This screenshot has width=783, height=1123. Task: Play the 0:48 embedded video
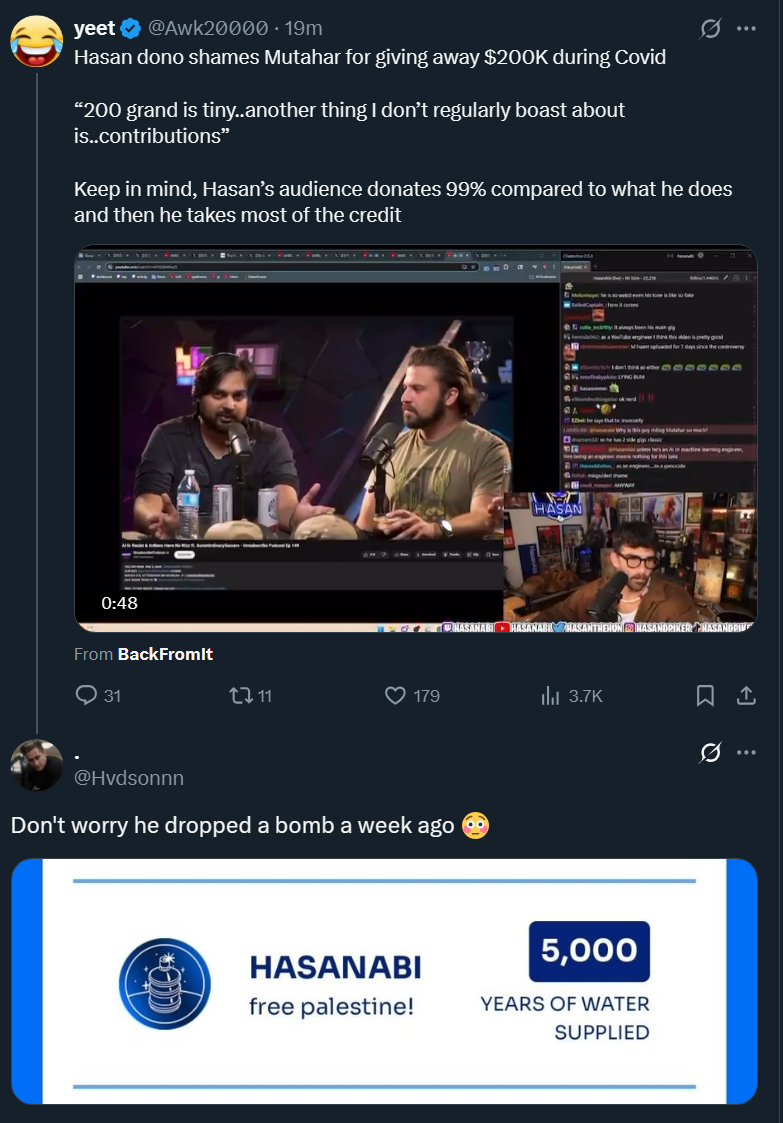[415, 438]
